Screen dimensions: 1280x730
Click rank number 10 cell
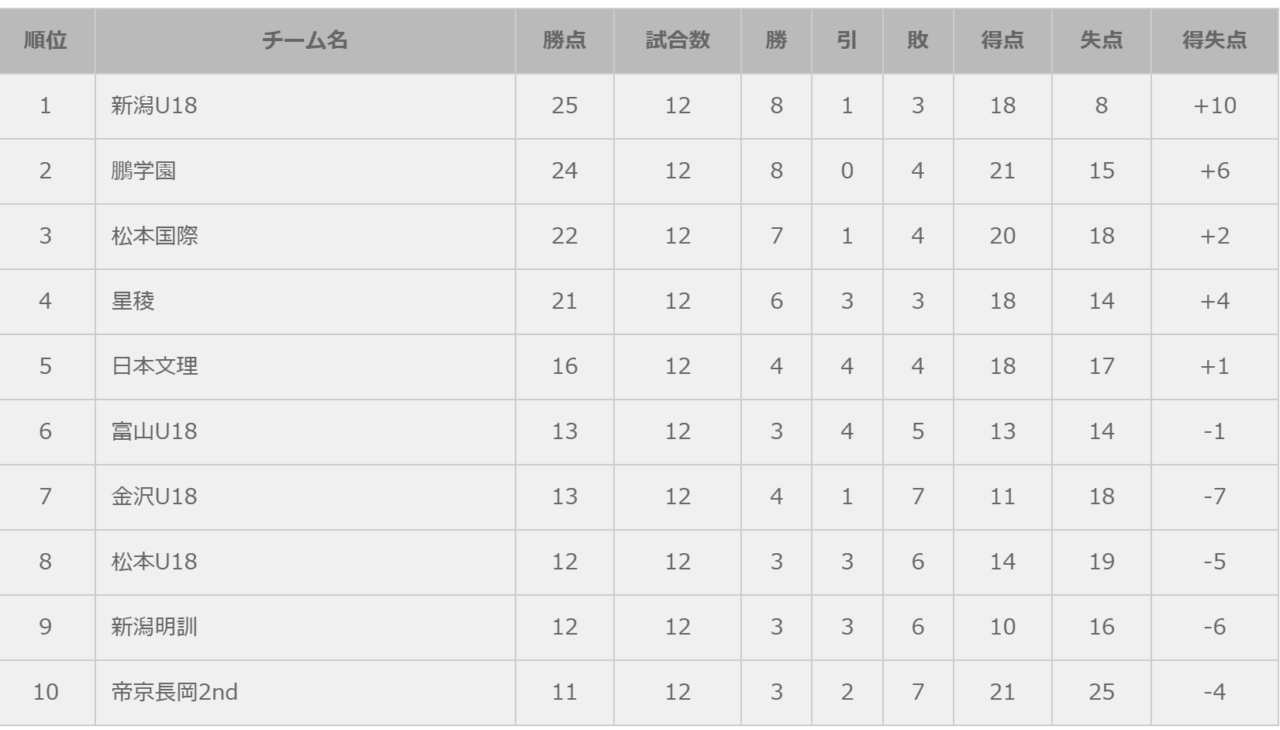pyautogui.click(x=45, y=691)
